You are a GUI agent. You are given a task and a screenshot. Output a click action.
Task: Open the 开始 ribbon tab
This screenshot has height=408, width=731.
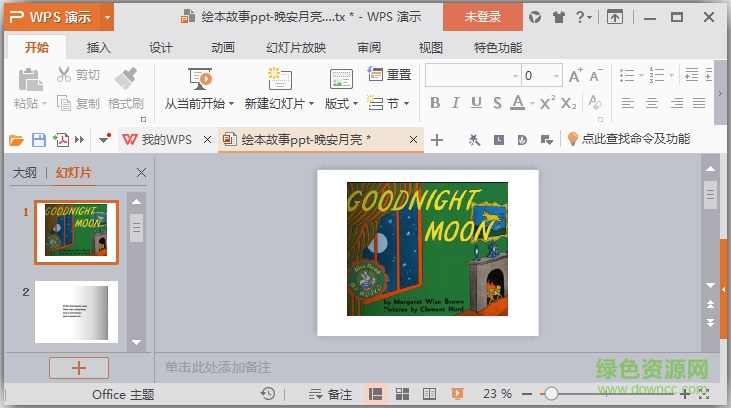click(x=37, y=47)
